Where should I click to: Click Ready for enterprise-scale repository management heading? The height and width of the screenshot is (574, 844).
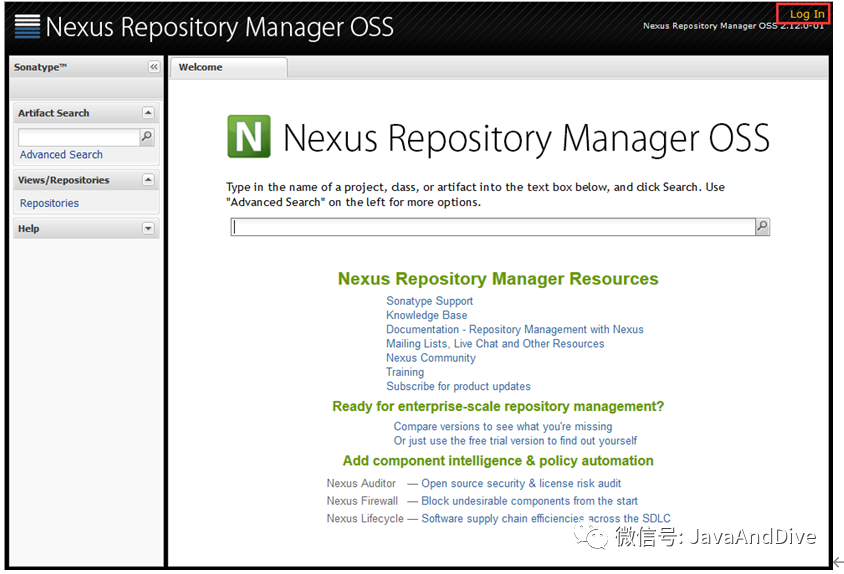(498, 407)
